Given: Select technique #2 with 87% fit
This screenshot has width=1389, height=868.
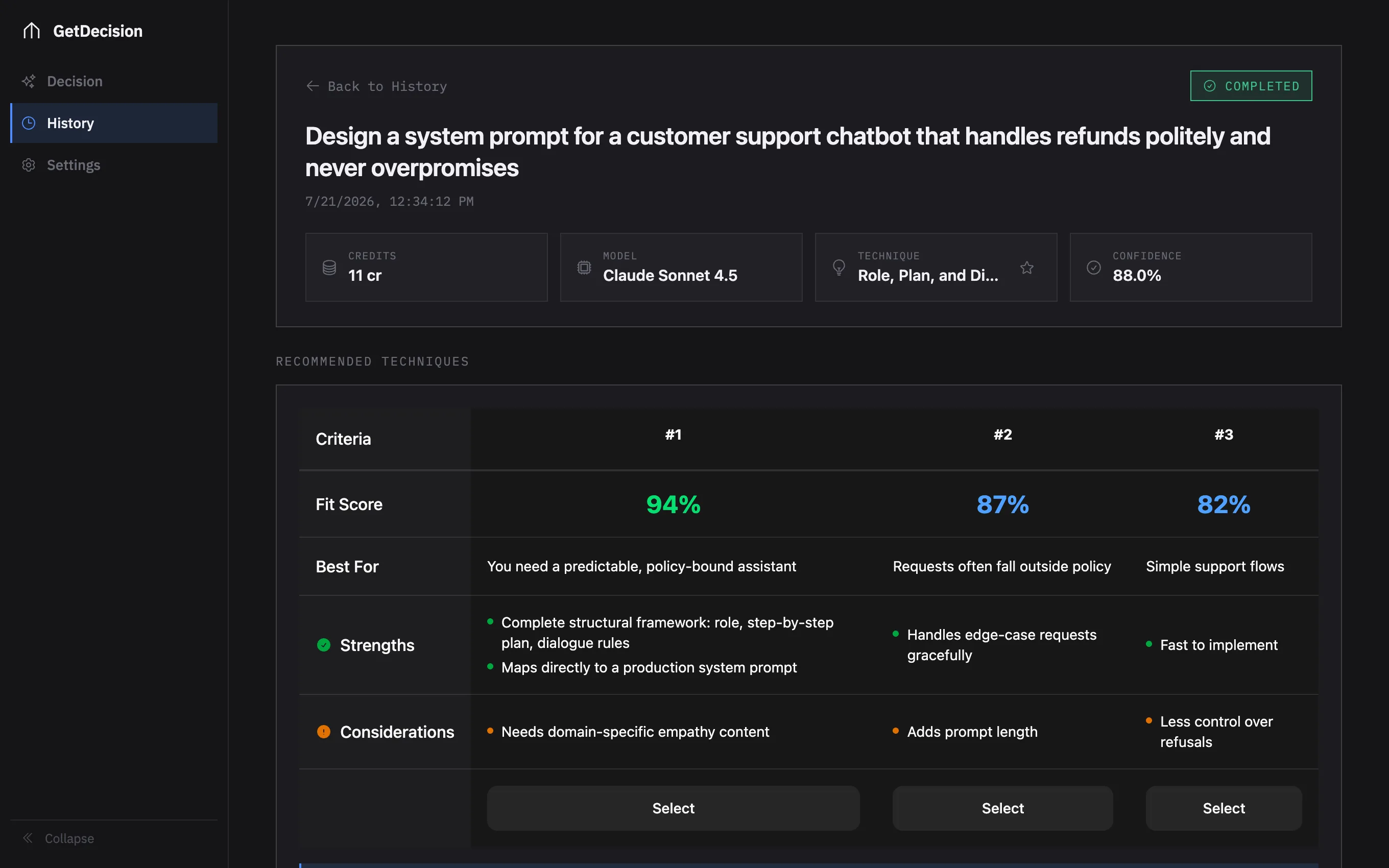Looking at the screenshot, I should coord(1002,808).
